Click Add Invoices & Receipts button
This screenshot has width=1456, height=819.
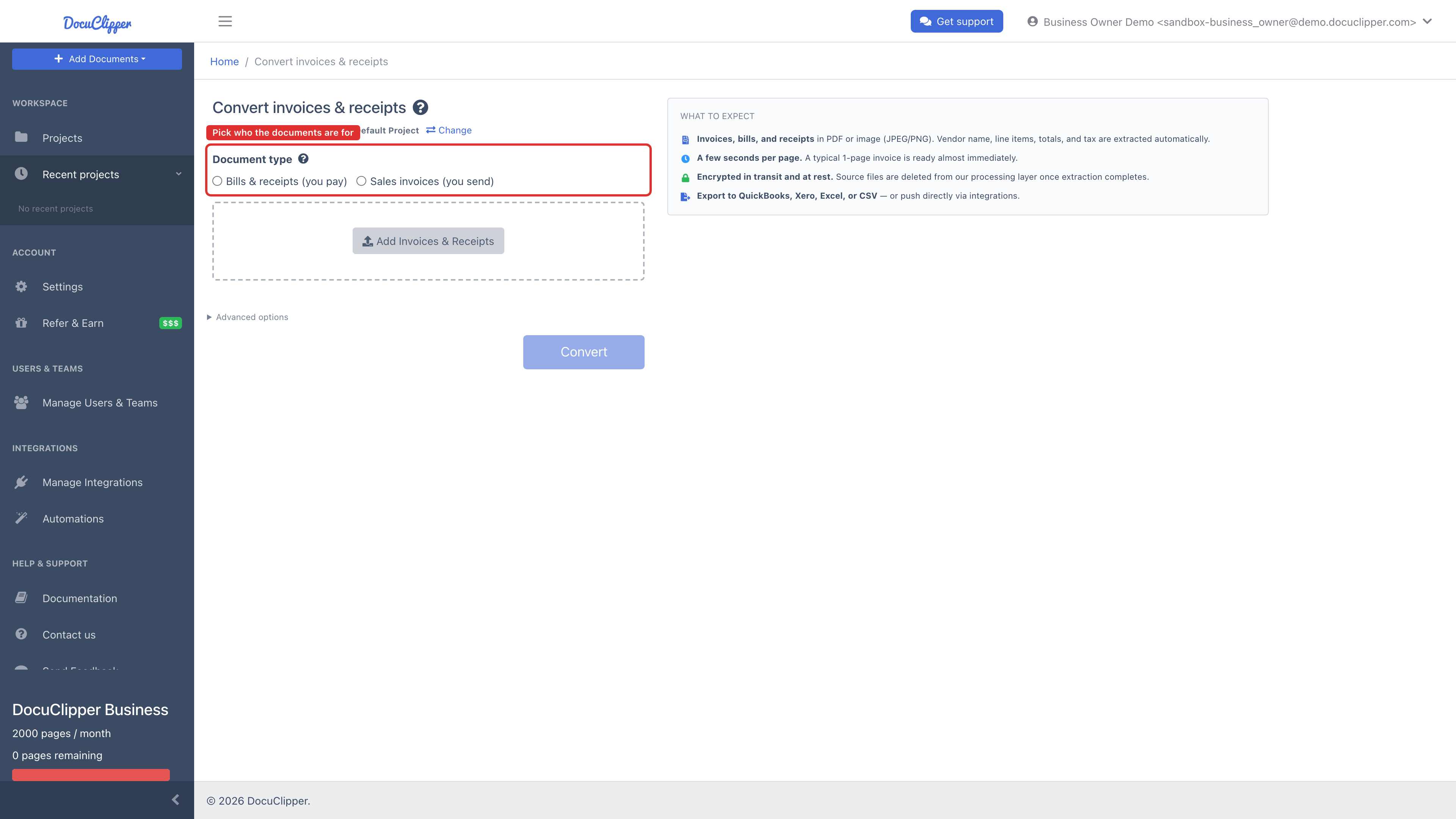428,242
